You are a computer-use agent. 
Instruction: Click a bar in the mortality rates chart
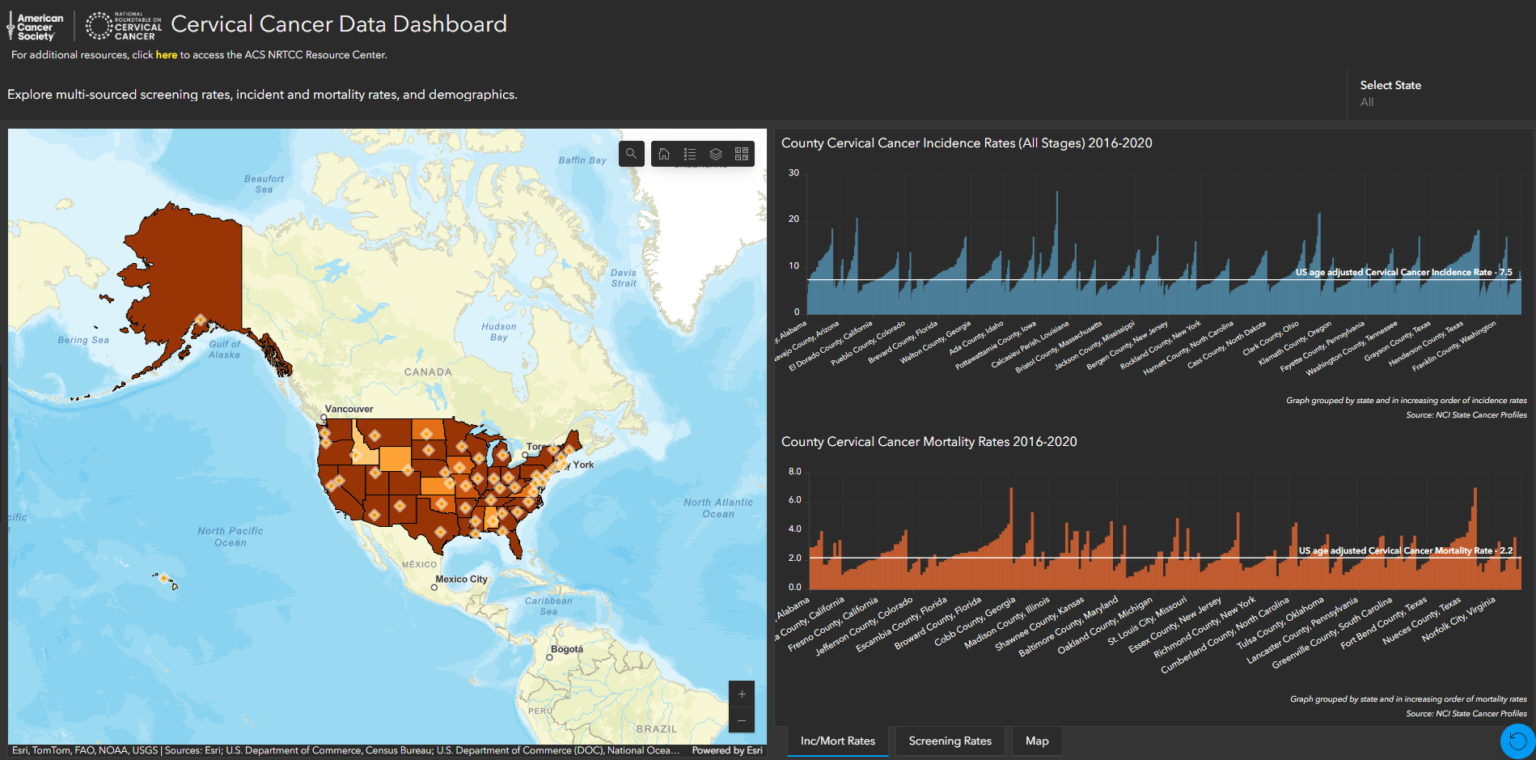[1000, 570]
